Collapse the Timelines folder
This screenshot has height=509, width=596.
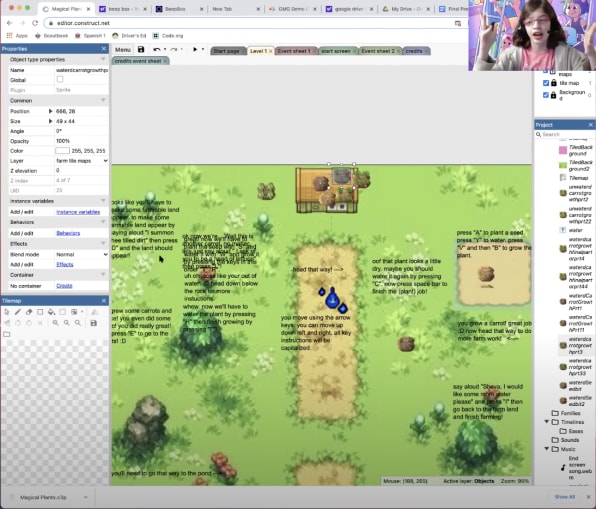point(547,422)
